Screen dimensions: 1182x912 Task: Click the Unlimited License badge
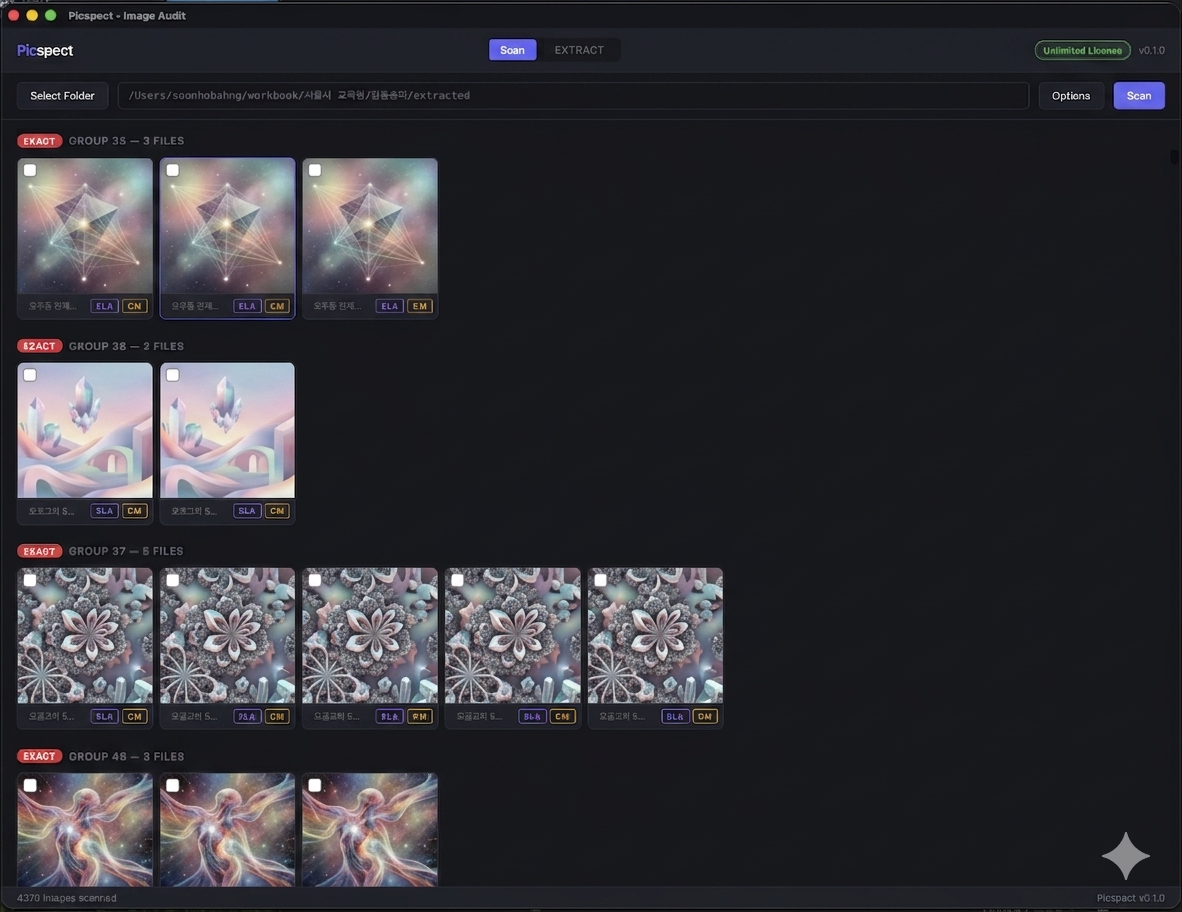tap(1082, 49)
